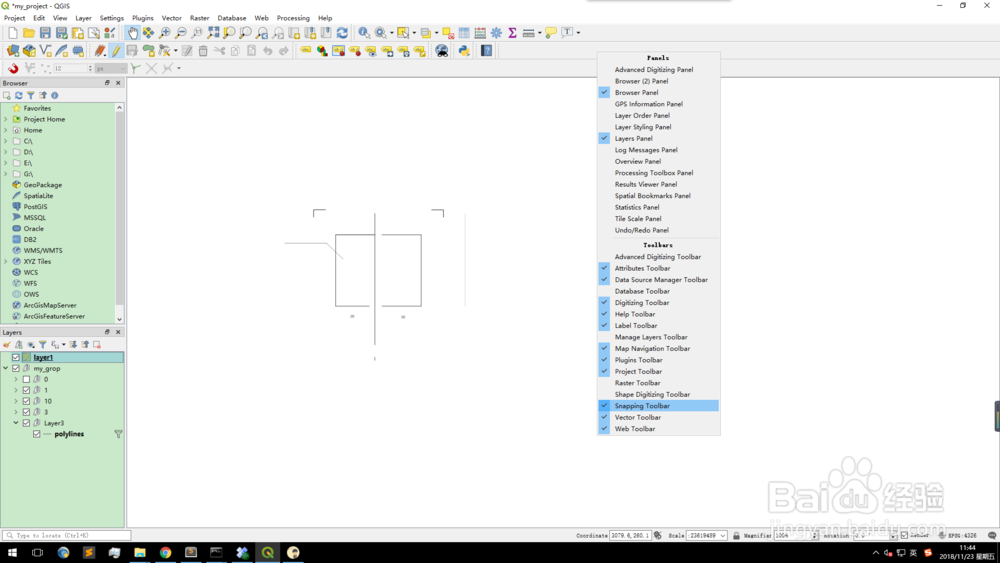The image size is (1000, 563).
Task: Open snapping tolerance units dropdown
Action: point(110,68)
